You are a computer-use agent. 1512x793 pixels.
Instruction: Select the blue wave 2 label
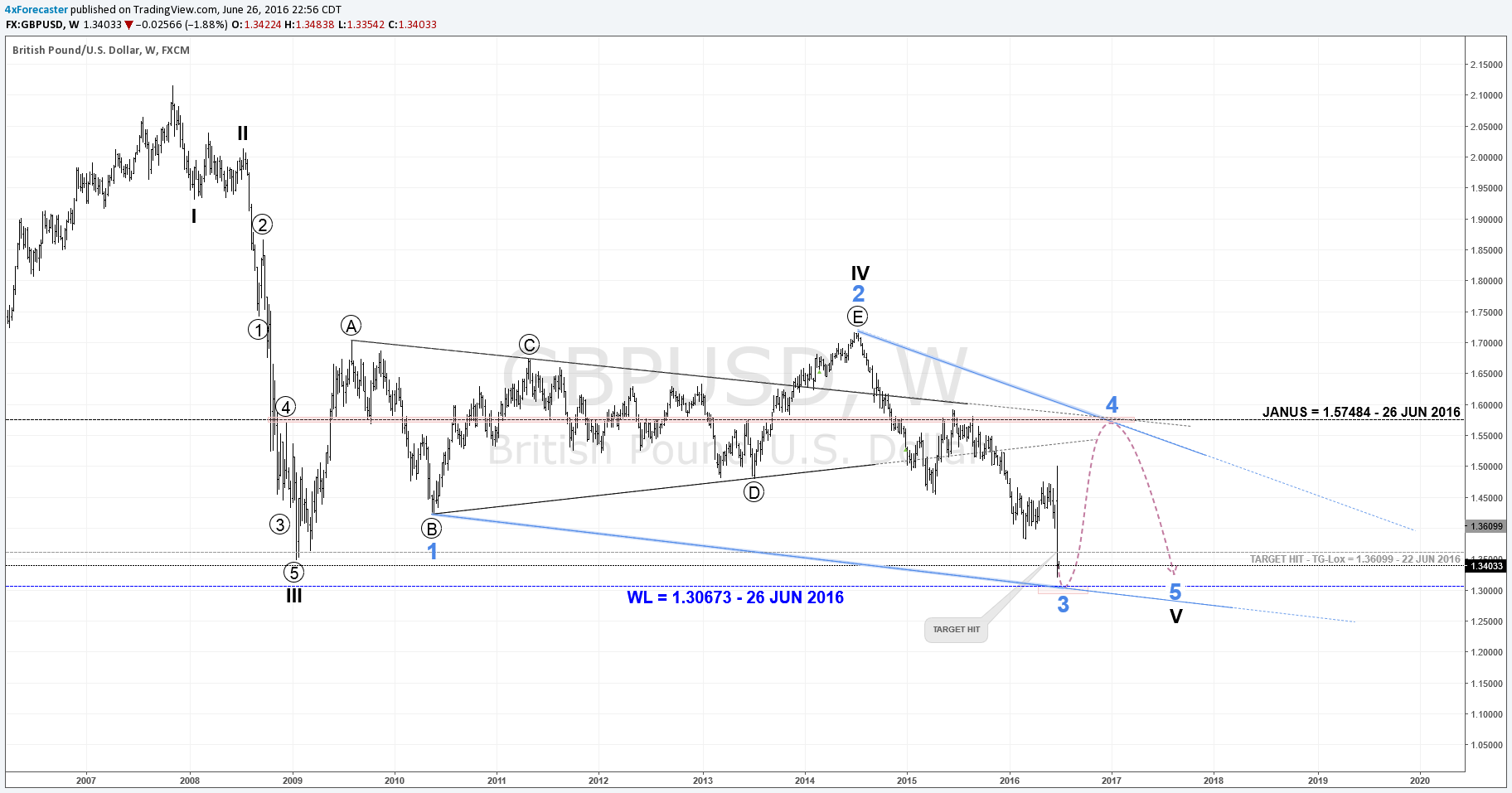tap(859, 293)
